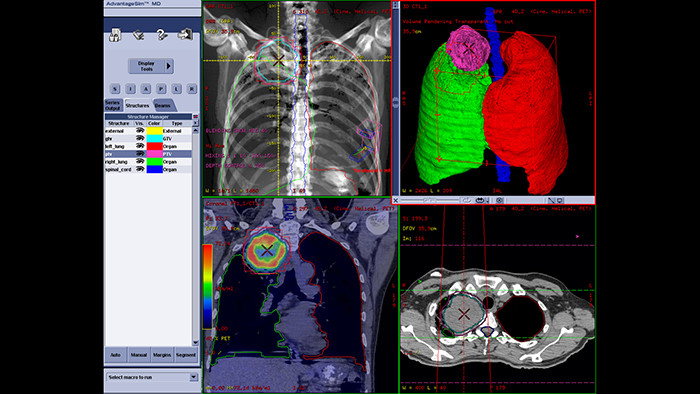This screenshot has width=700, height=394.
Task: Expand Structure Manager column header arrow
Action: point(195,123)
